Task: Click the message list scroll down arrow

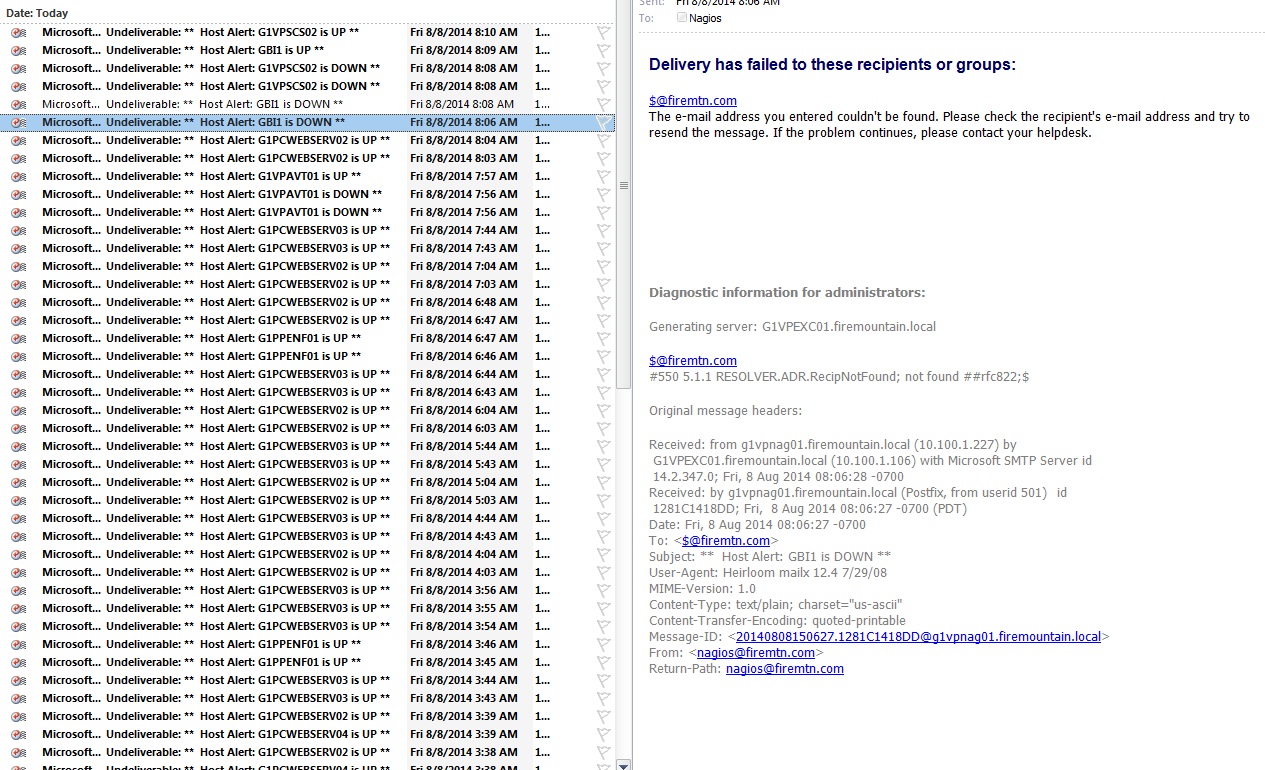Action: coord(624,764)
